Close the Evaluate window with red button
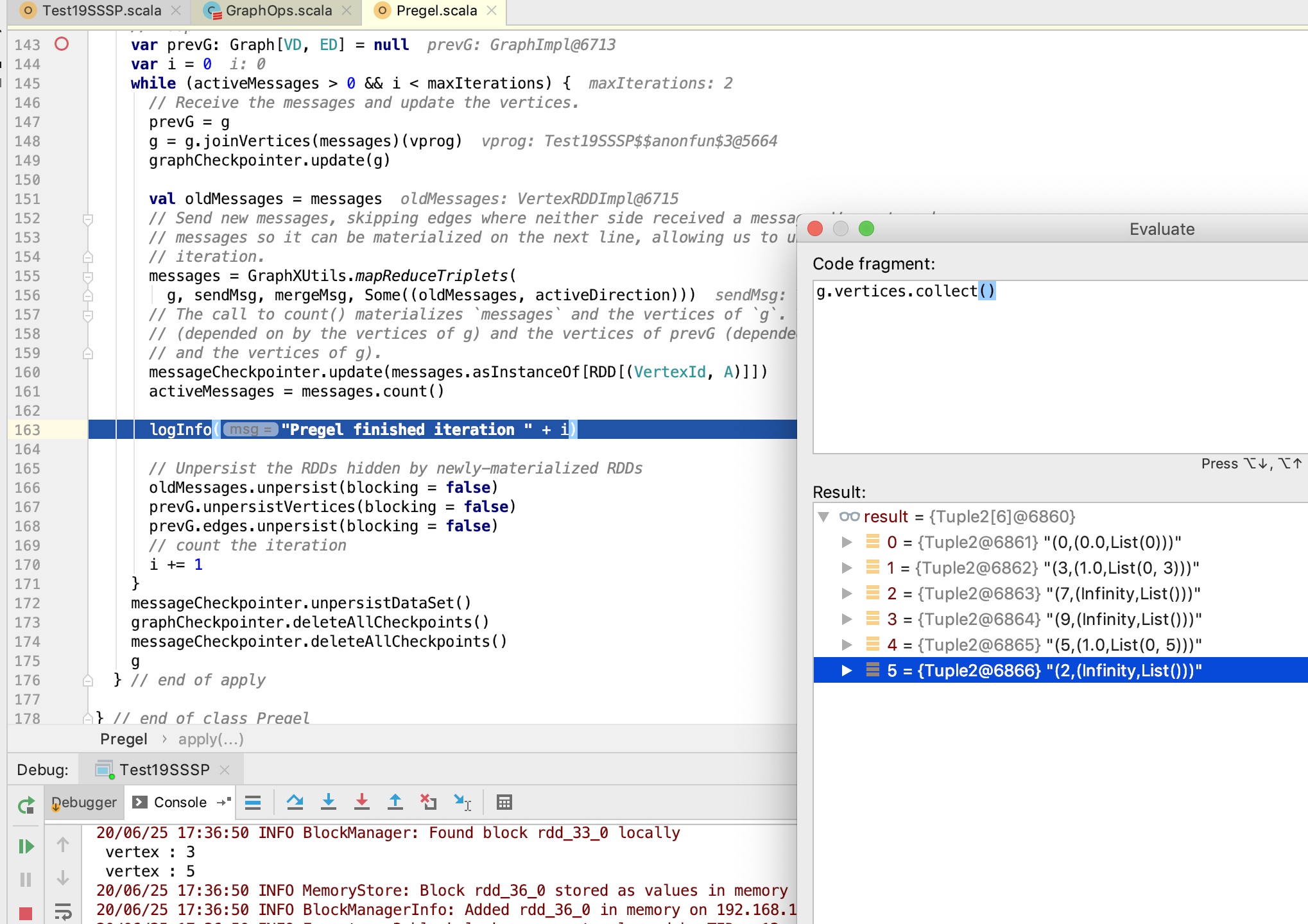The image size is (1308, 924). [815, 229]
